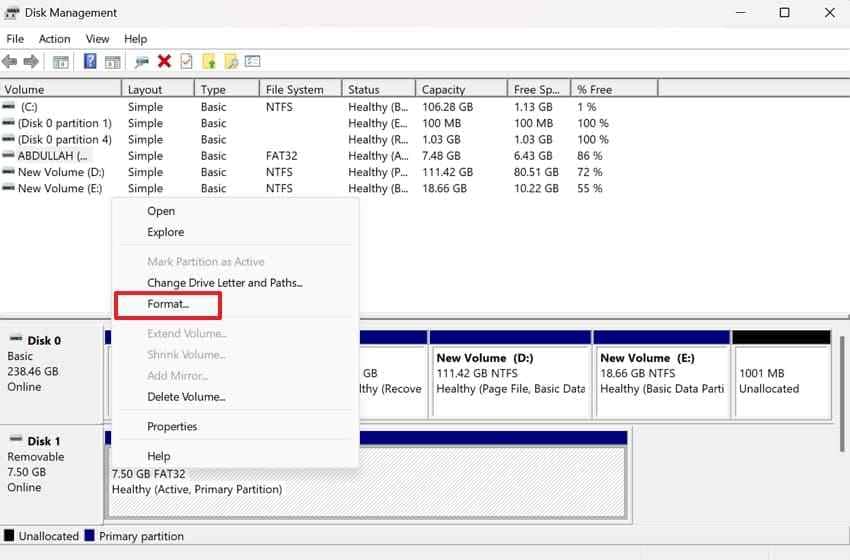Click the settings list toolbar icon
Screen dimensions: 850x560
coord(253,61)
